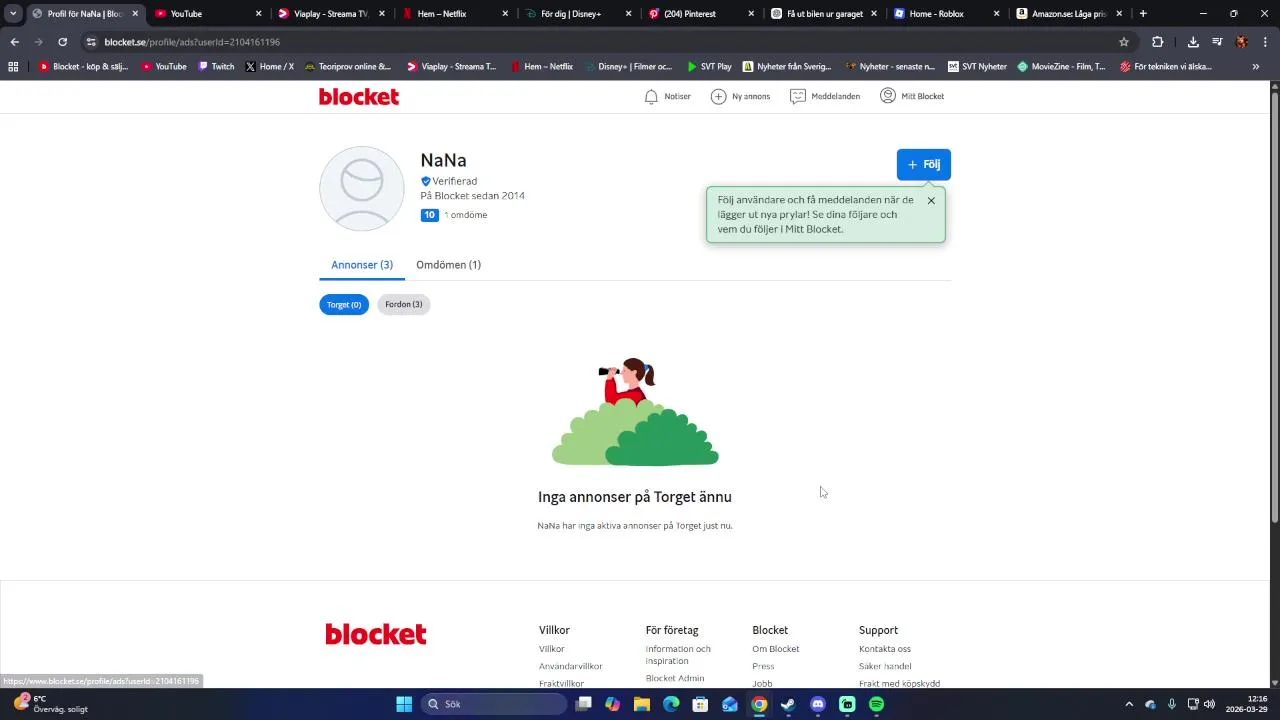
Task: Open Meddelanden chat bubble icon
Action: coord(798,96)
